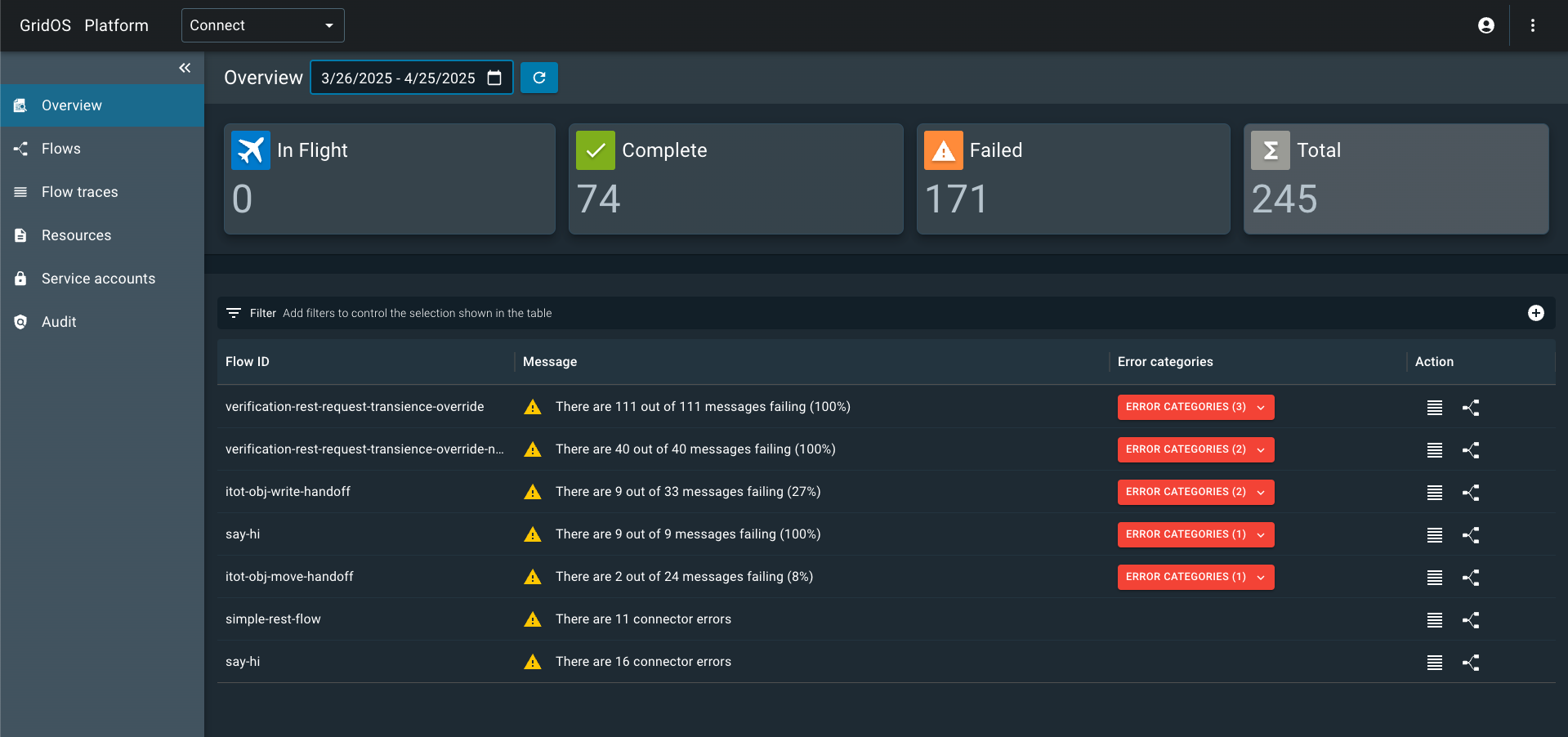Open the user account profile icon
Screen dimensions: 1568x737
pyautogui.click(x=1486, y=25)
